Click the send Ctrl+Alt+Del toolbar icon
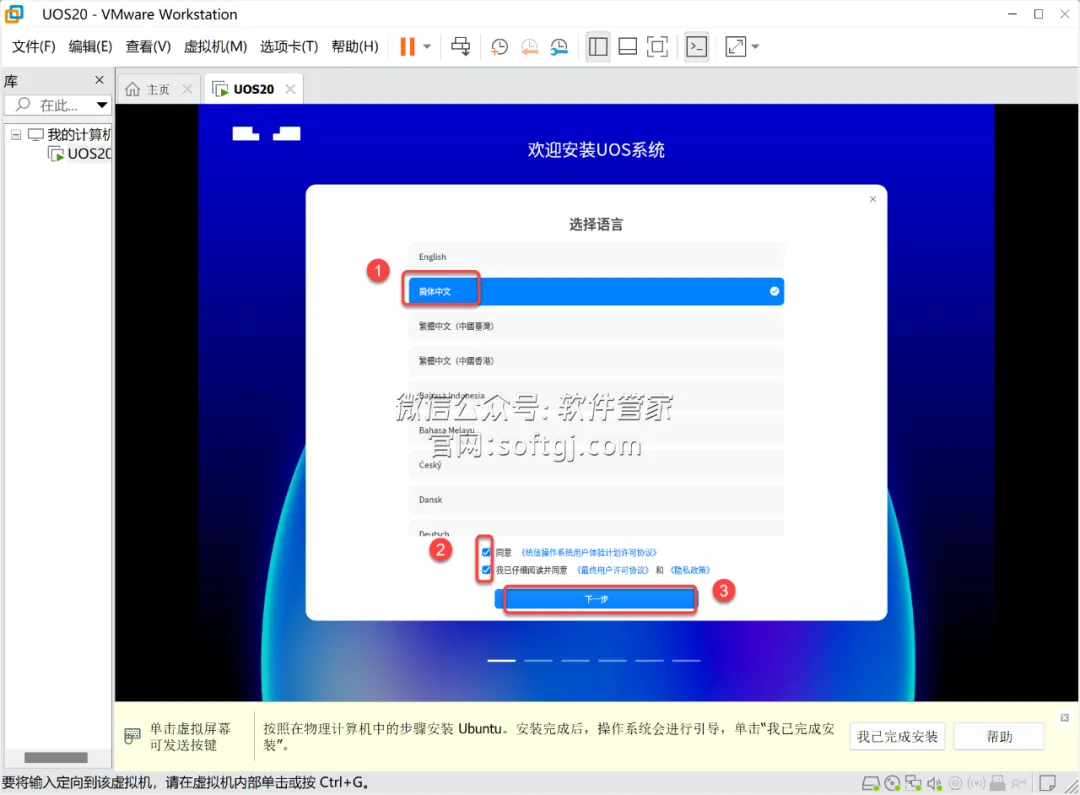Image resolution: width=1080 pixels, height=795 pixels. [x=461, y=47]
